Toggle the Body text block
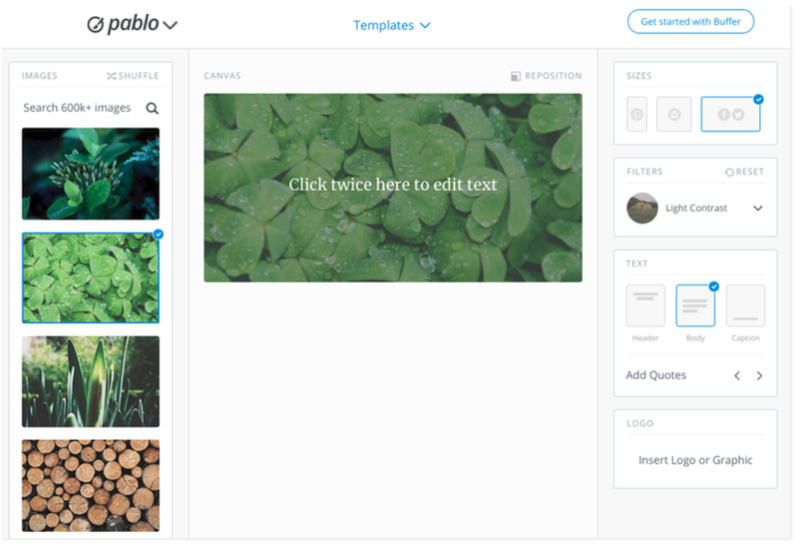The height and width of the screenshot is (548, 800). point(695,305)
